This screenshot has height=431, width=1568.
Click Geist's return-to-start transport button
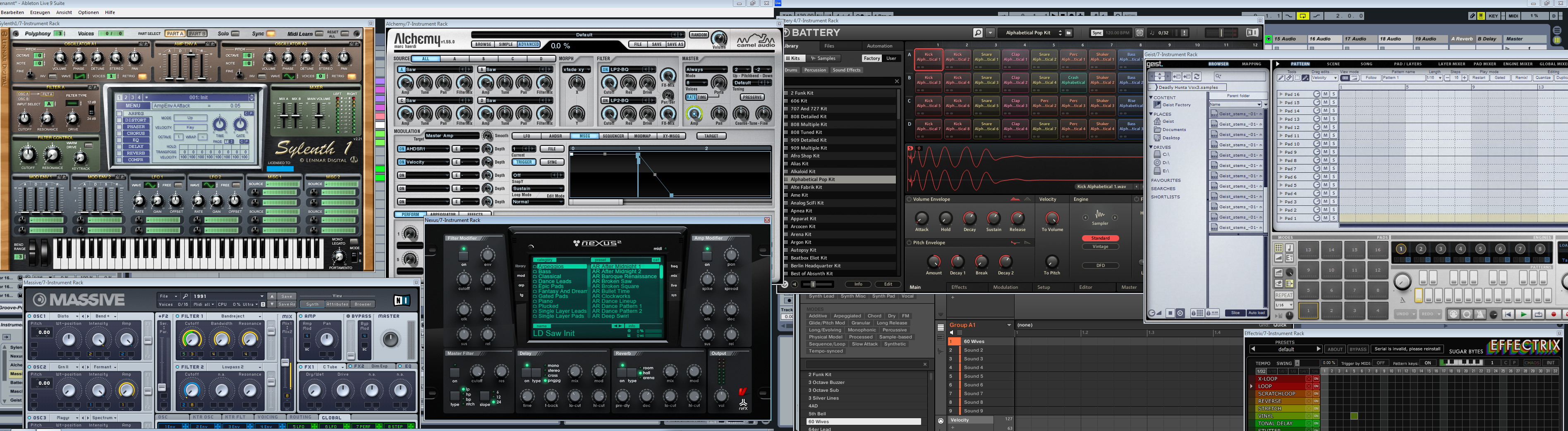coord(1508,314)
